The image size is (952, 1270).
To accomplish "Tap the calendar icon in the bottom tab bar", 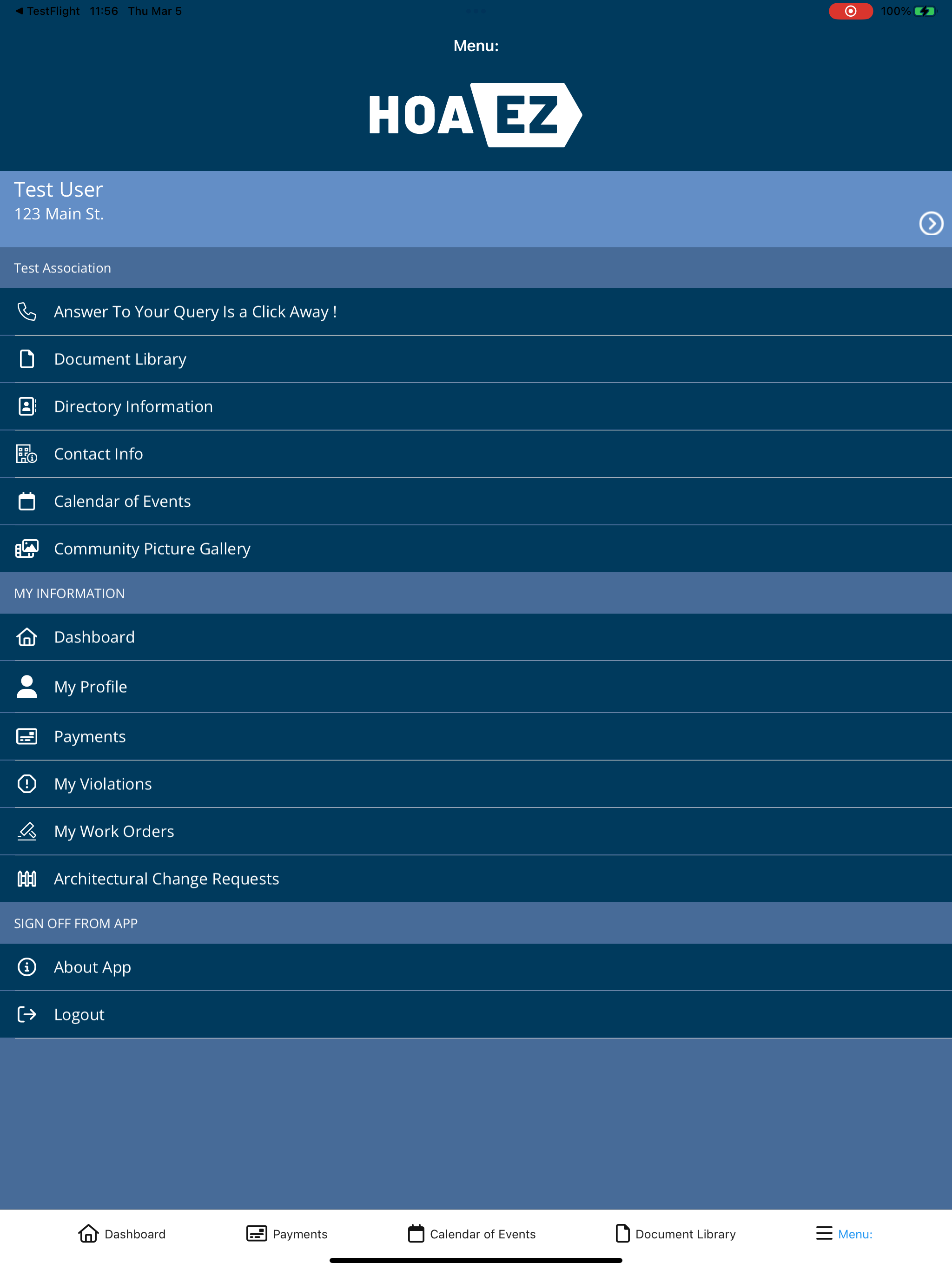I will click(416, 1233).
